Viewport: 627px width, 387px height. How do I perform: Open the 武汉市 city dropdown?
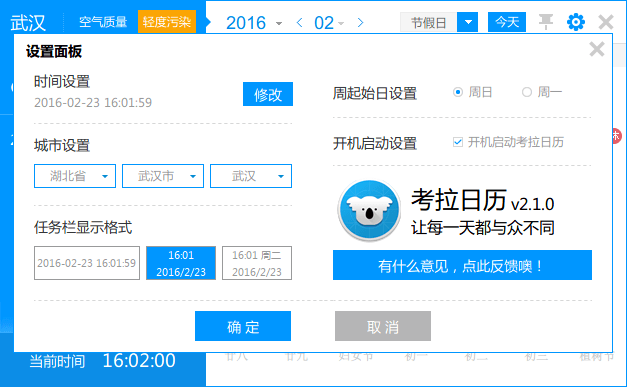click(x=163, y=176)
